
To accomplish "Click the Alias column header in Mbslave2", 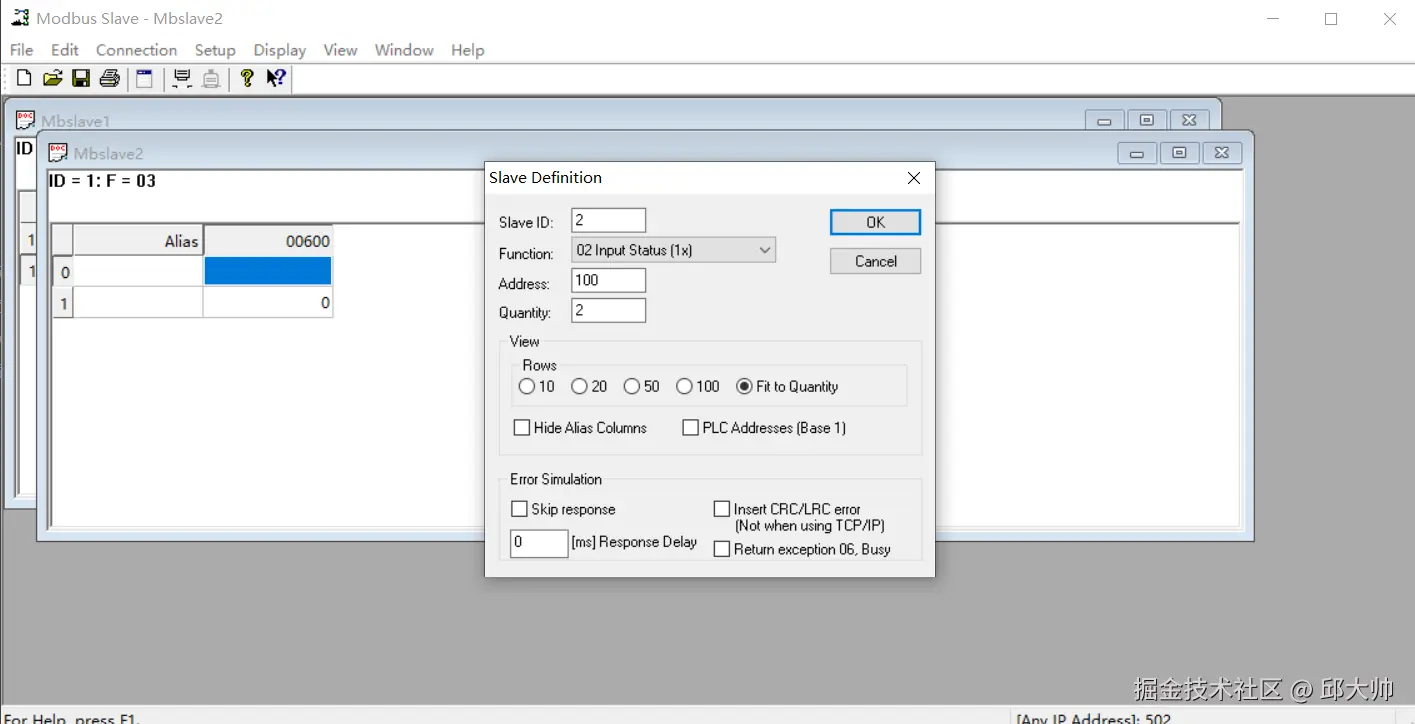I will [137, 241].
